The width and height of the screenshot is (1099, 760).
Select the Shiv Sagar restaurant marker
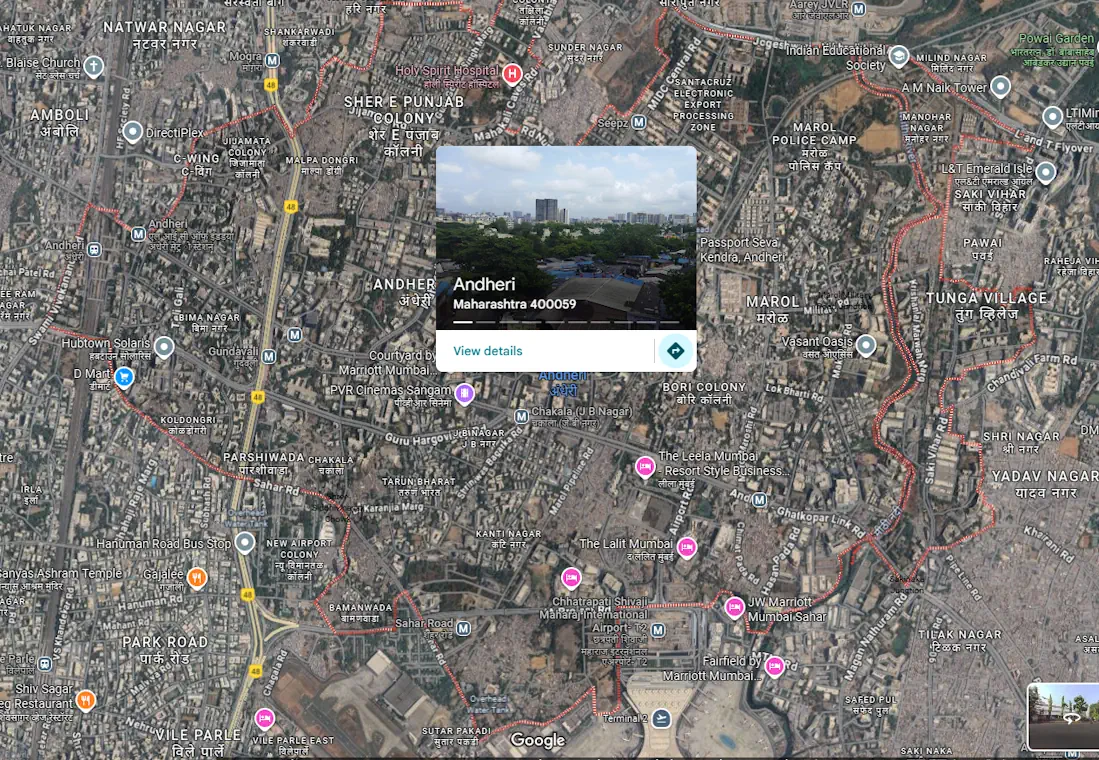pyautogui.click(x=87, y=699)
